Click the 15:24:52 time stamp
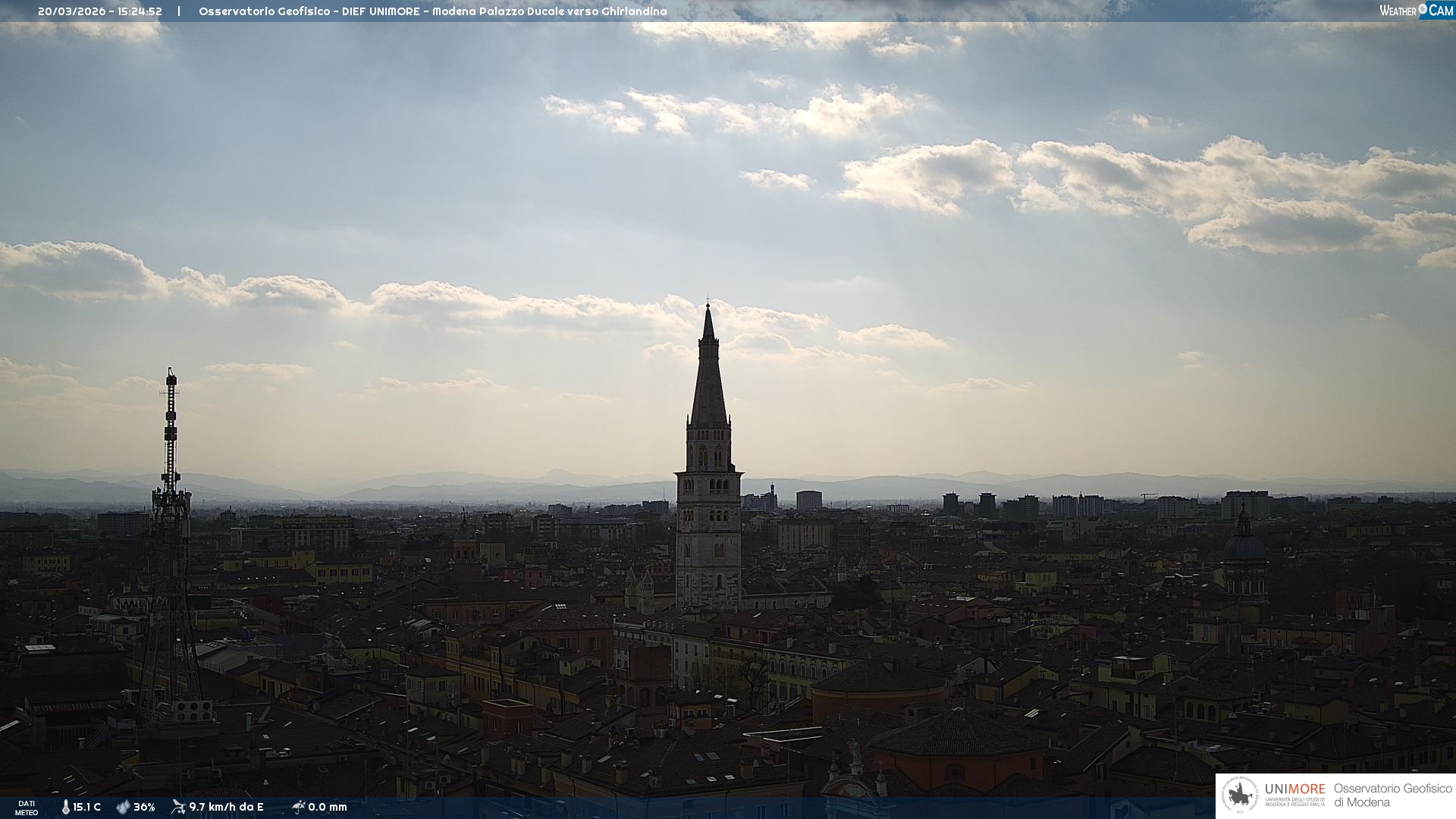Viewport: 1456px width, 819px height. (x=140, y=11)
